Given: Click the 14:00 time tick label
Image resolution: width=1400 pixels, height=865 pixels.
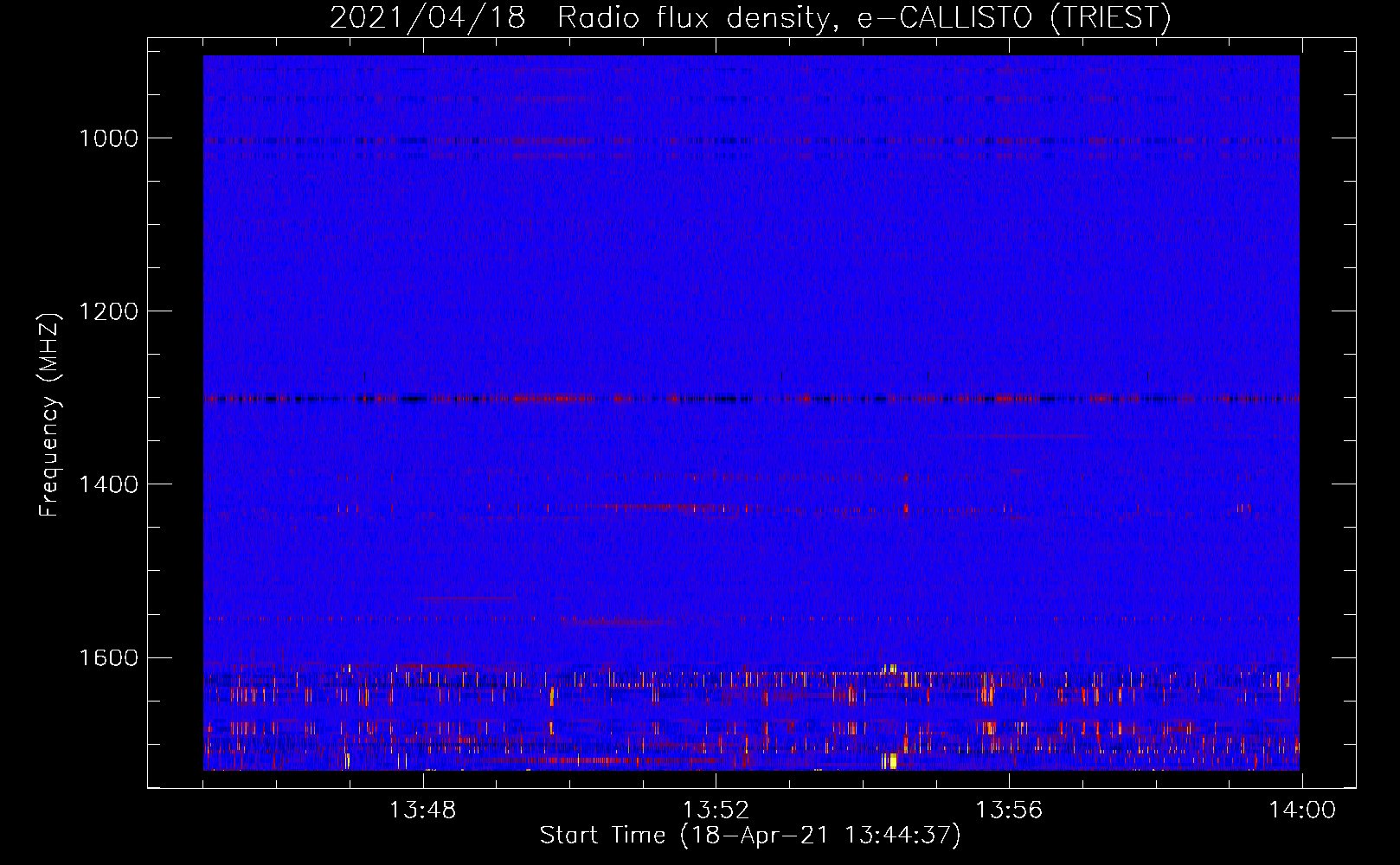Looking at the screenshot, I should point(1302,811).
